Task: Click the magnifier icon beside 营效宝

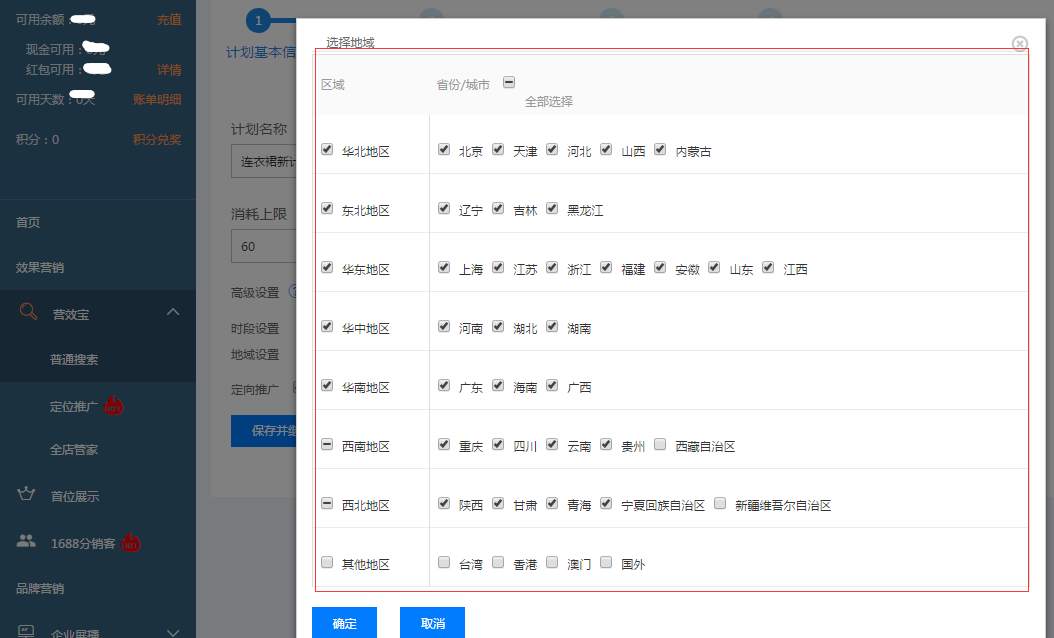Action: 28,312
